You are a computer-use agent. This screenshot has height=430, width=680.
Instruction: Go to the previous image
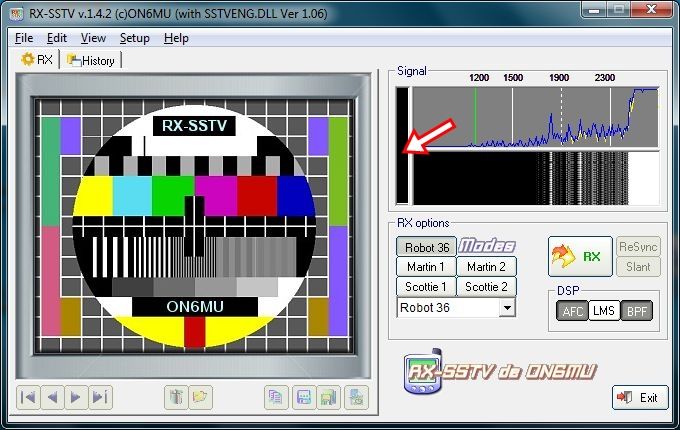52,397
